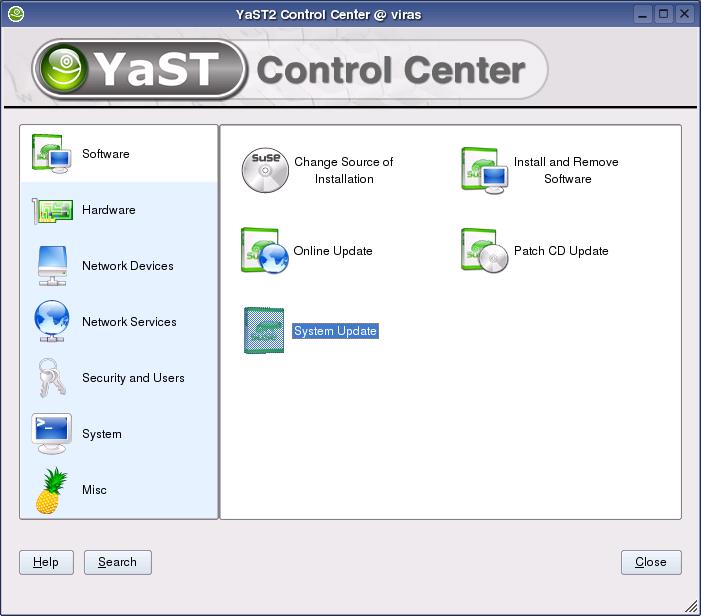Select Security and Users label
701x616 pixels.
133,378
